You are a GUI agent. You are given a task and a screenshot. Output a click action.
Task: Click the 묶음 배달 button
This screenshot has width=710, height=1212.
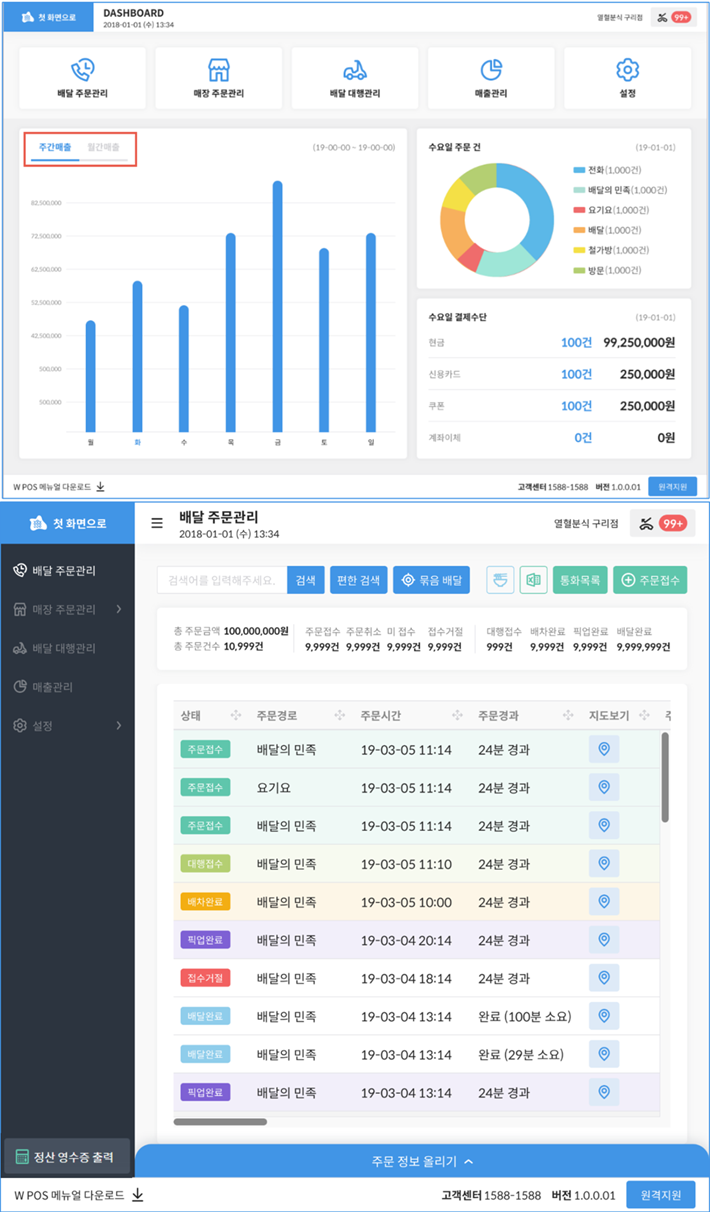pos(431,580)
